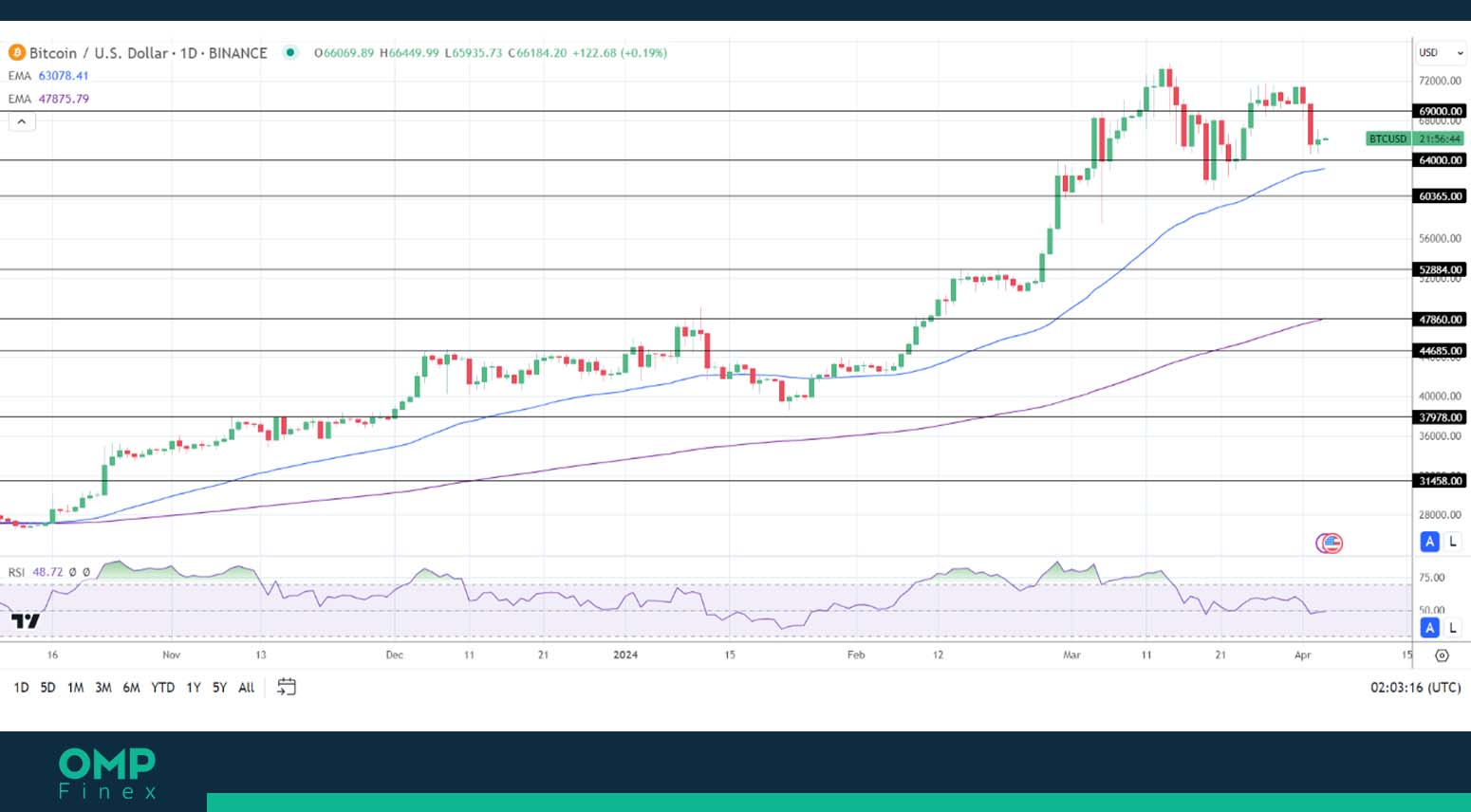Image resolution: width=1471 pixels, height=812 pixels.
Task: Switch range to 5D
Action: [47, 688]
